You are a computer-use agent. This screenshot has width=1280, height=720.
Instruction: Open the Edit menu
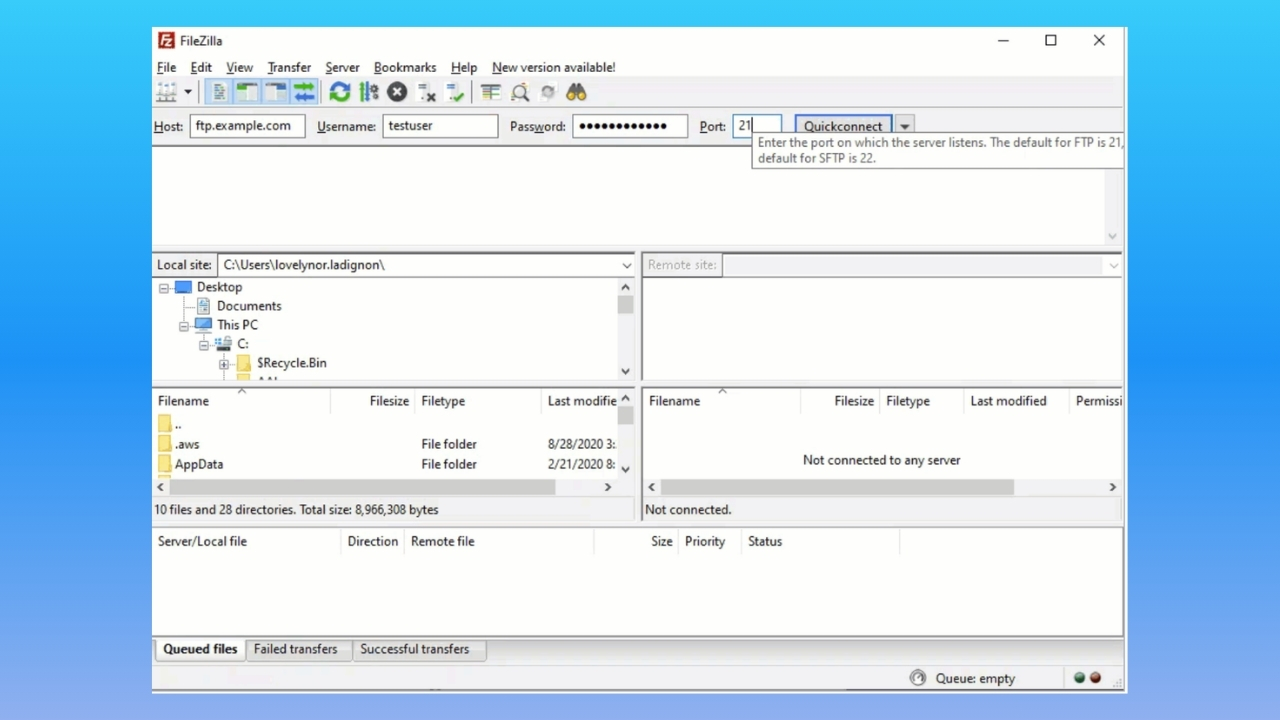201,67
